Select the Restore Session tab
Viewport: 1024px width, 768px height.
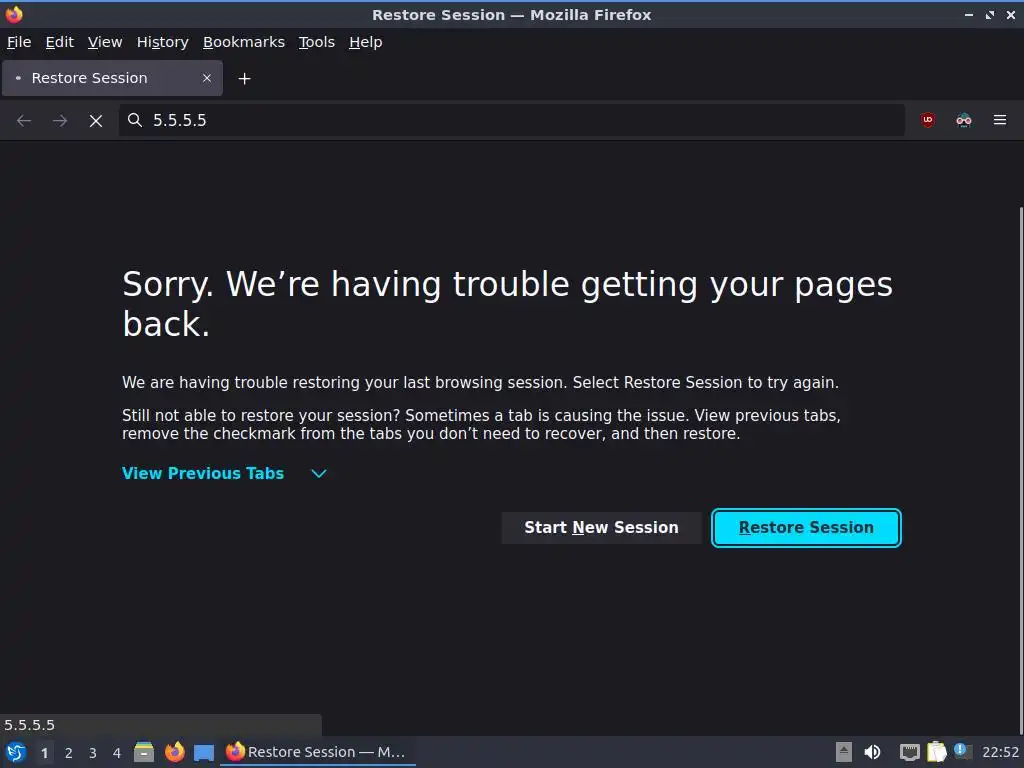[112, 78]
